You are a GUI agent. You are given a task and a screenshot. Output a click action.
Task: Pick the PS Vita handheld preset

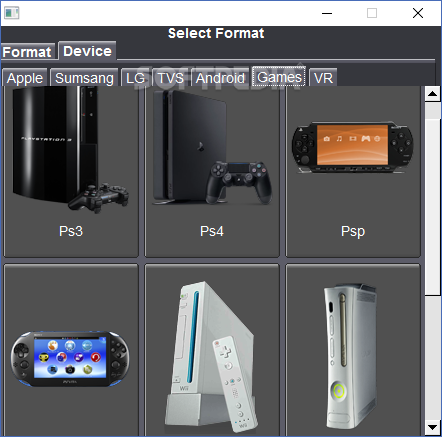[x=71, y=350]
